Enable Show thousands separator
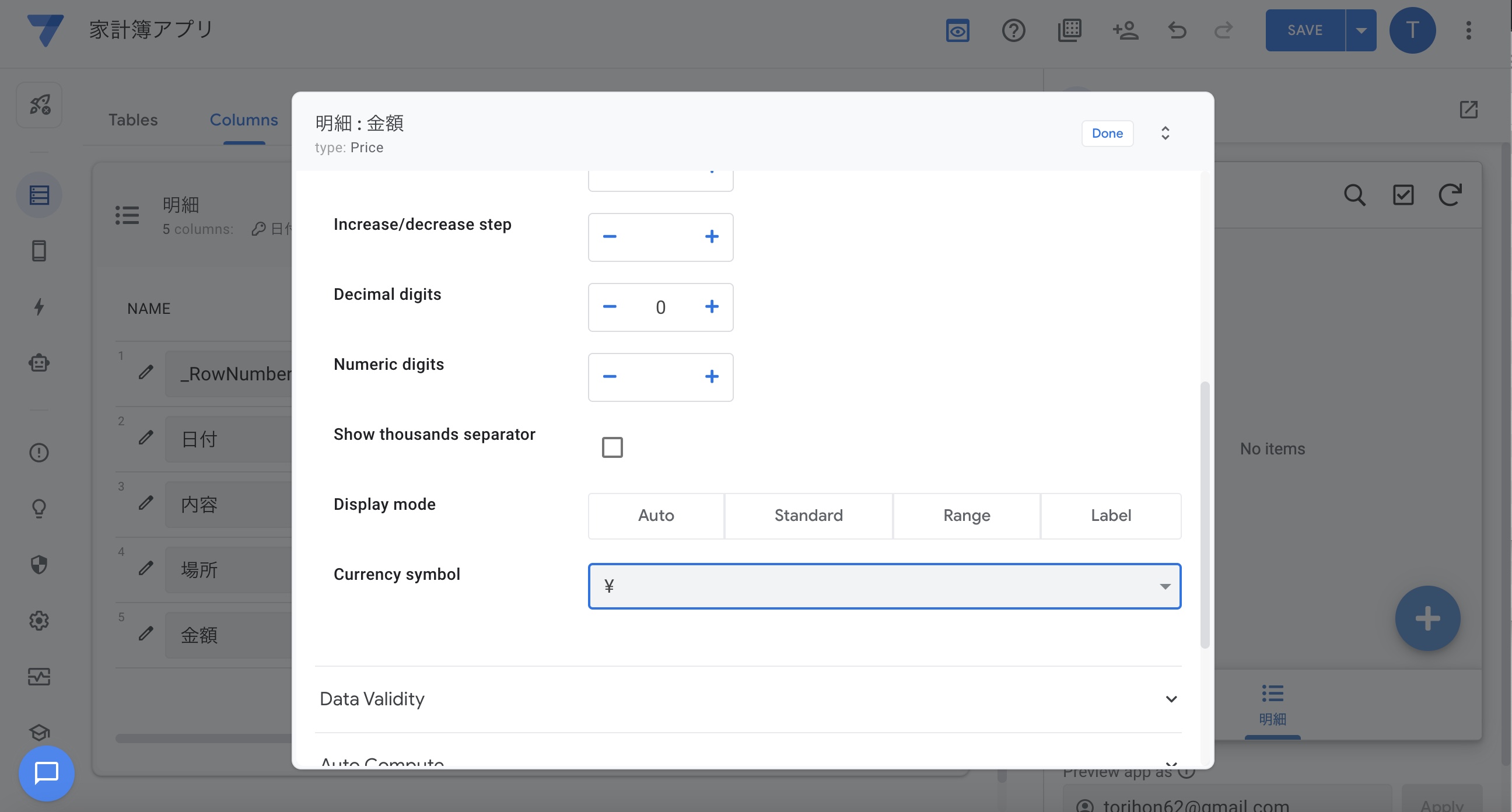This screenshot has height=812, width=1512. (x=612, y=447)
